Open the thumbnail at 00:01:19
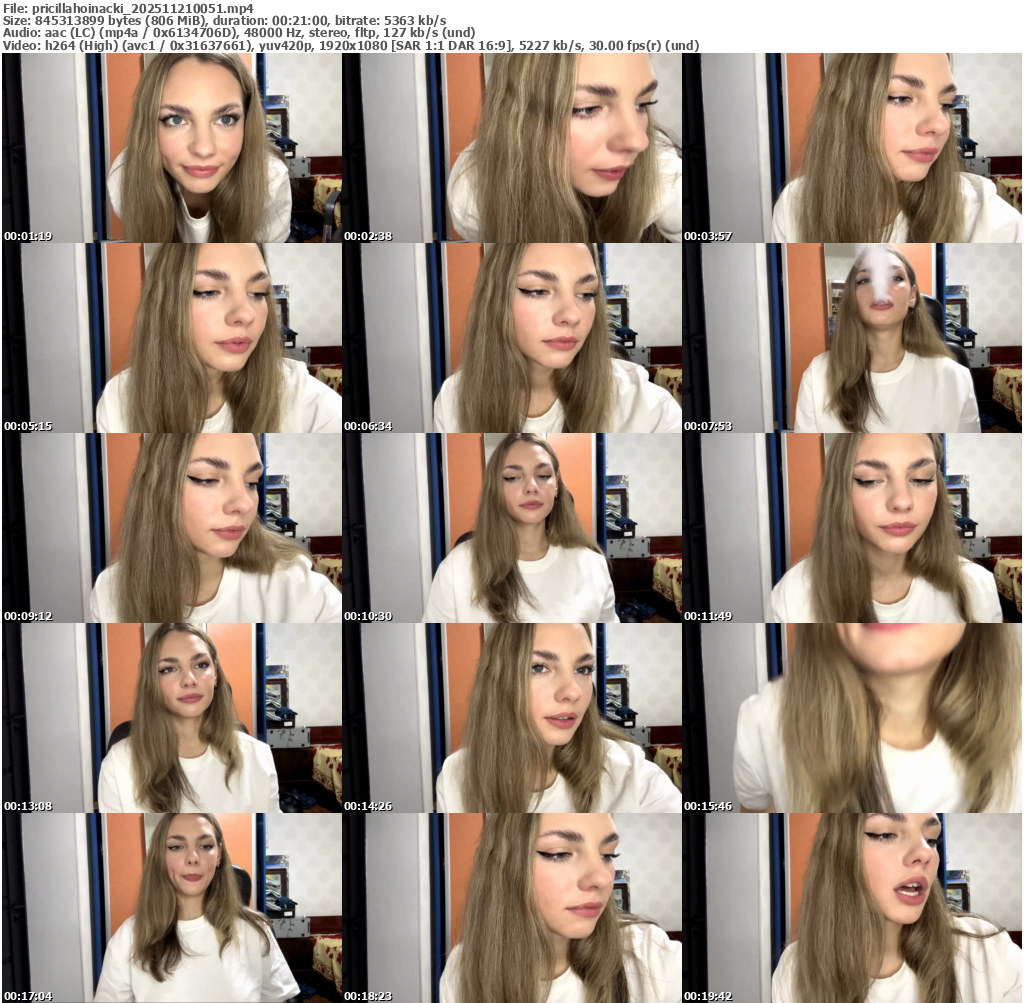 click(172, 147)
